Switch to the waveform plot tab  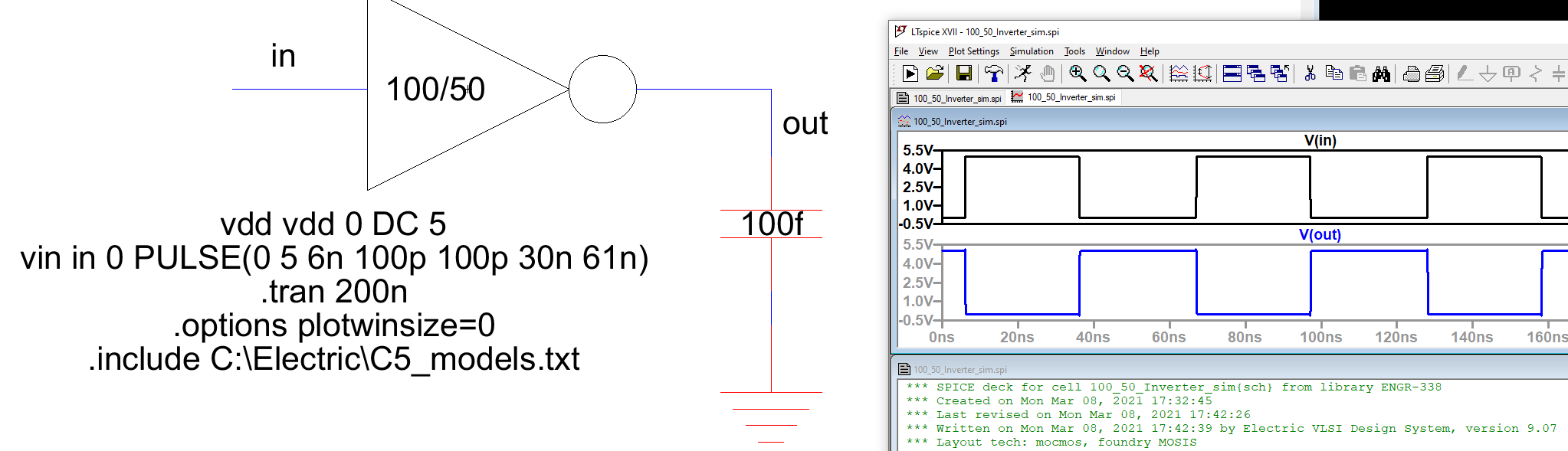(1064, 97)
